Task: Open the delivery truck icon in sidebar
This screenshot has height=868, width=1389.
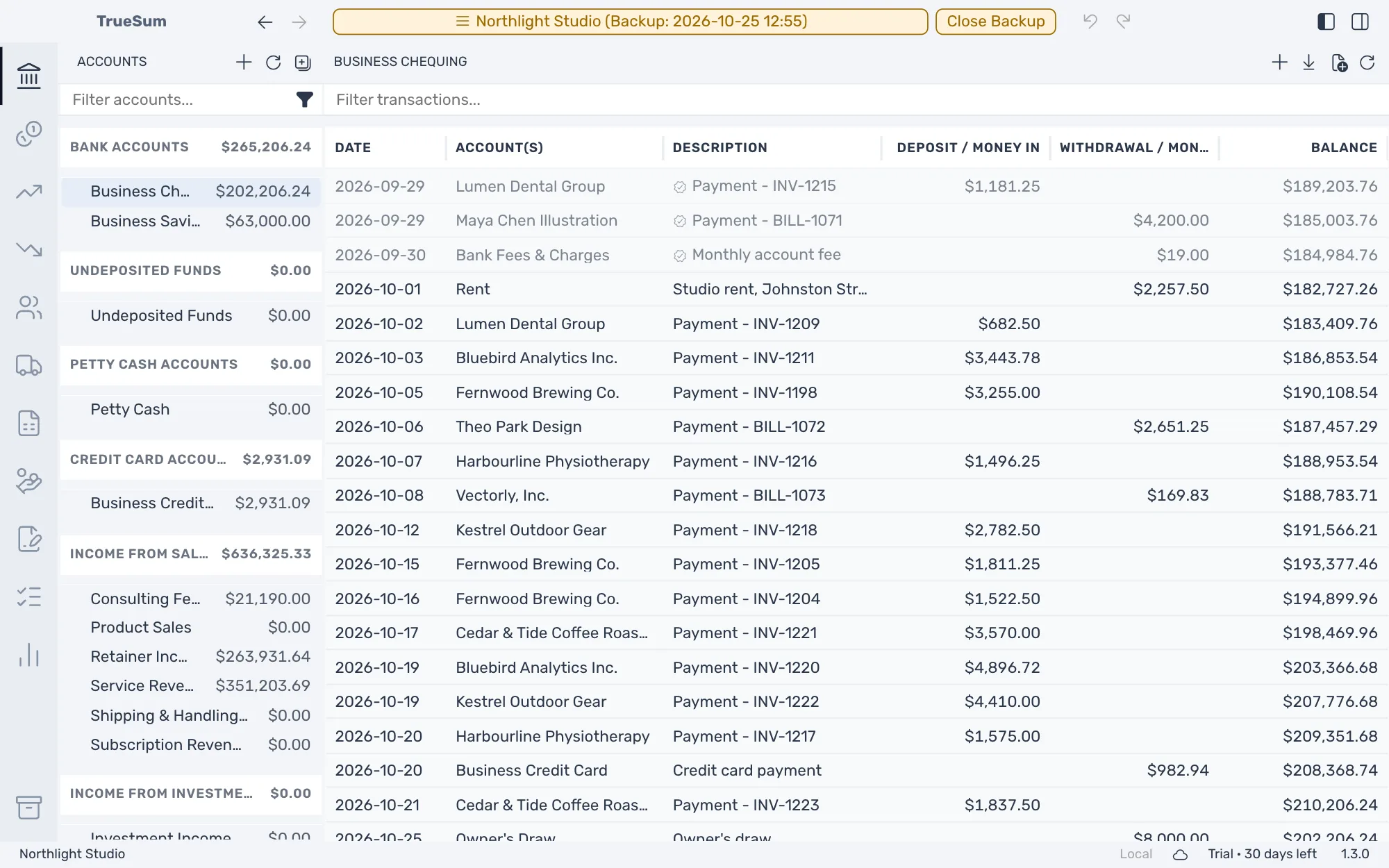Action: point(28,365)
